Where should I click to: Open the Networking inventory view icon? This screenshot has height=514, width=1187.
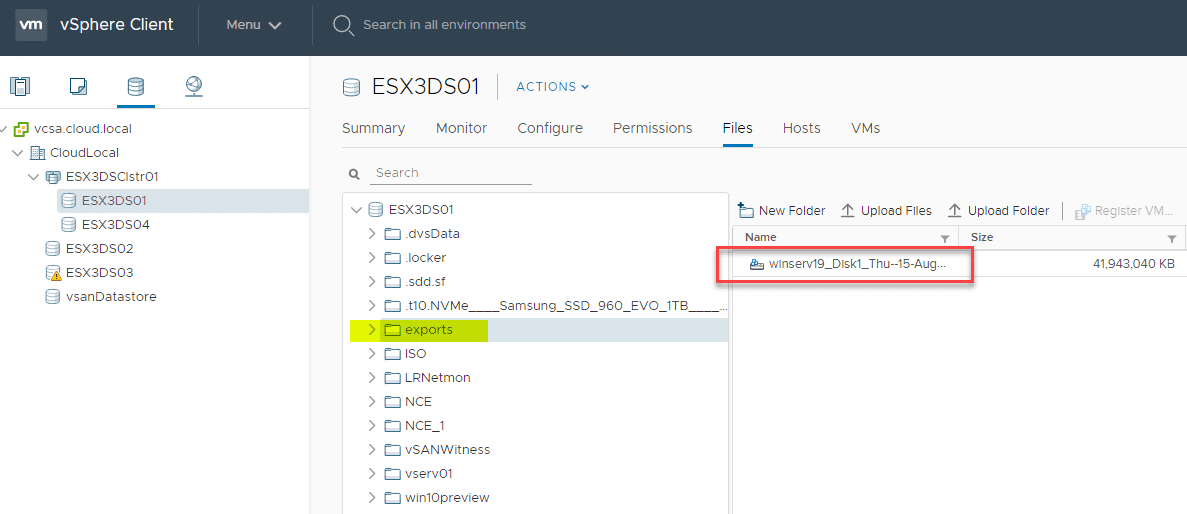193,86
